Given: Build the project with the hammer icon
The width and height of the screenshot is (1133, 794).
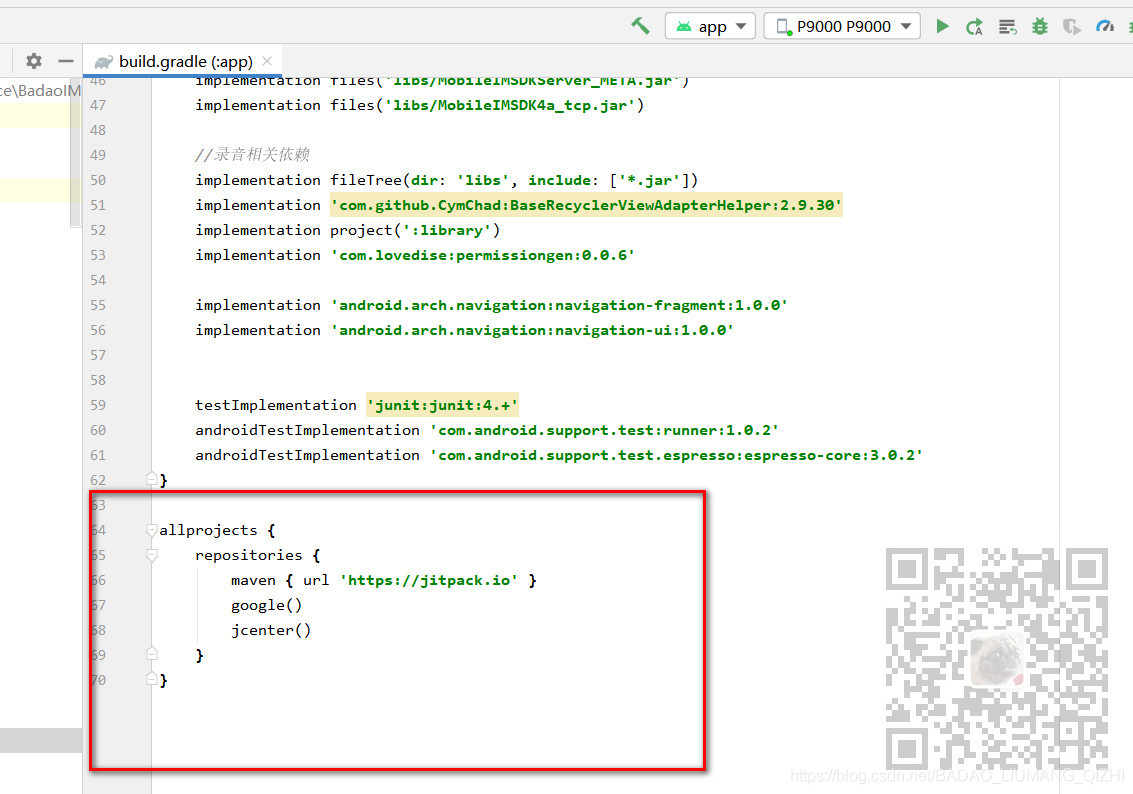Looking at the screenshot, I should pos(640,24).
